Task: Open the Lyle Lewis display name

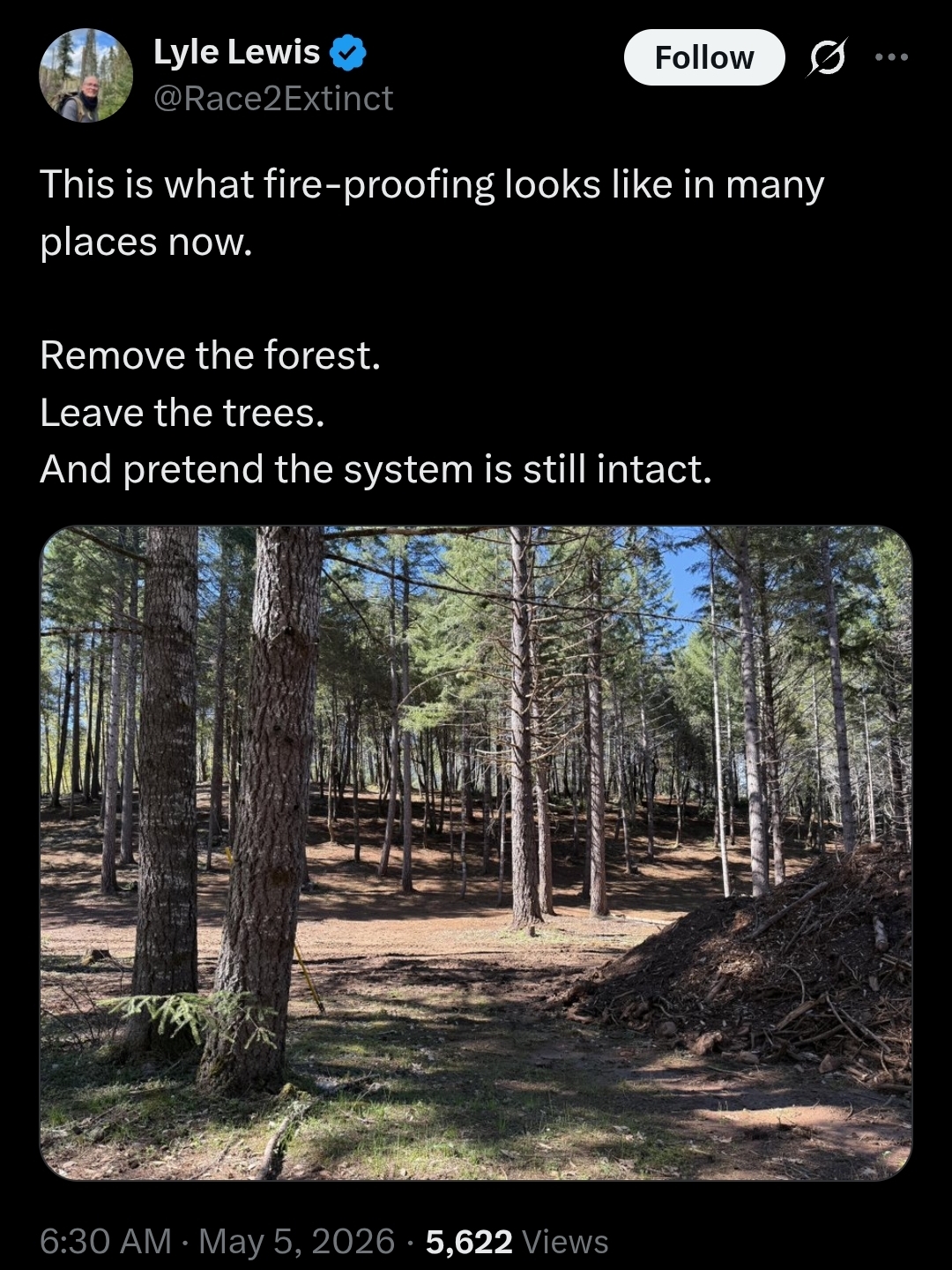Action: point(236,52)
